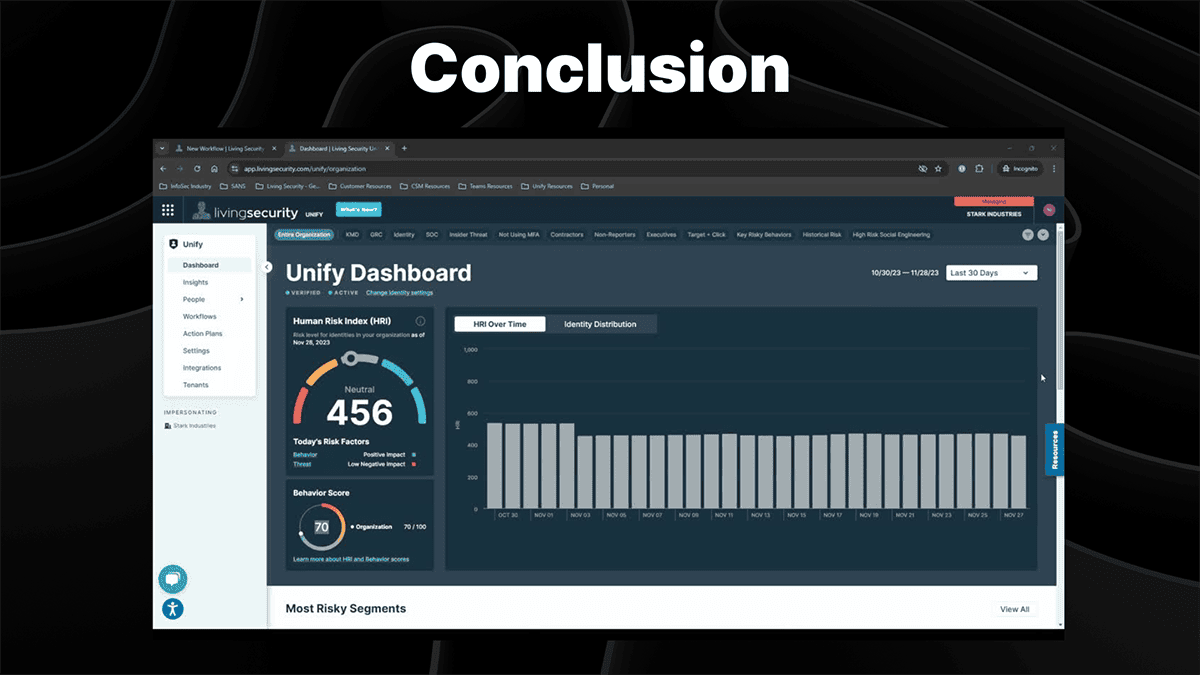Click the browser forward arrow

[x=181, y=169]
